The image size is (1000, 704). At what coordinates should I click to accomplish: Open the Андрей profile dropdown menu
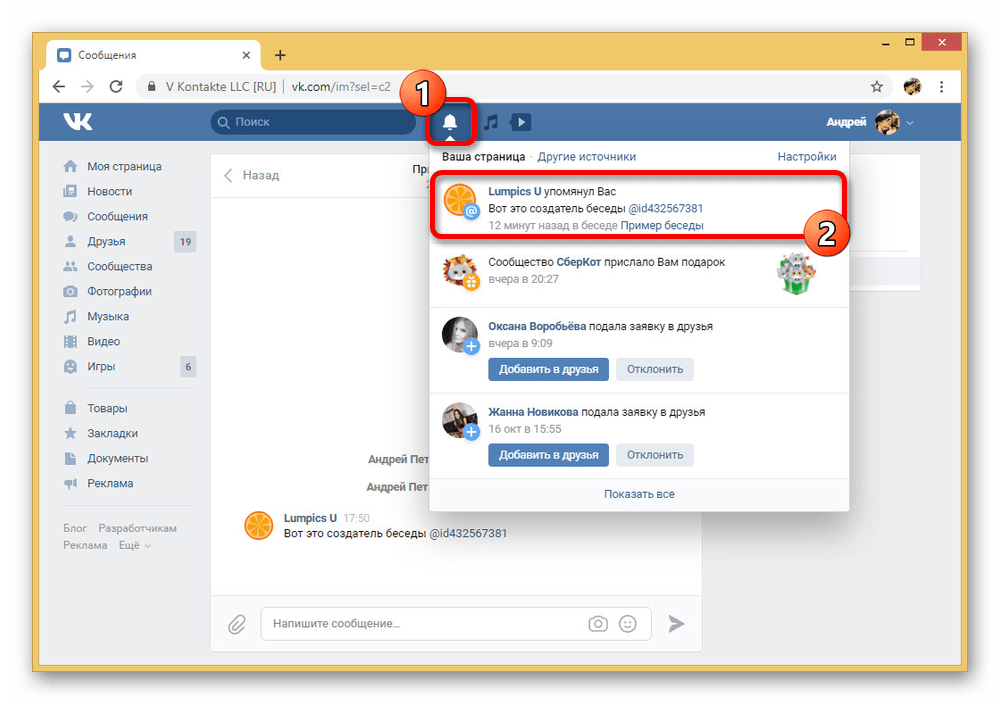[x=870, y=122]
